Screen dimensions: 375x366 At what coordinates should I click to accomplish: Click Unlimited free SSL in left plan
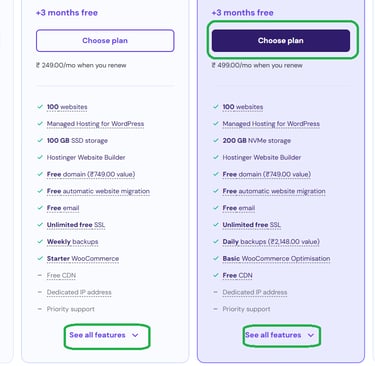point(76,225)
